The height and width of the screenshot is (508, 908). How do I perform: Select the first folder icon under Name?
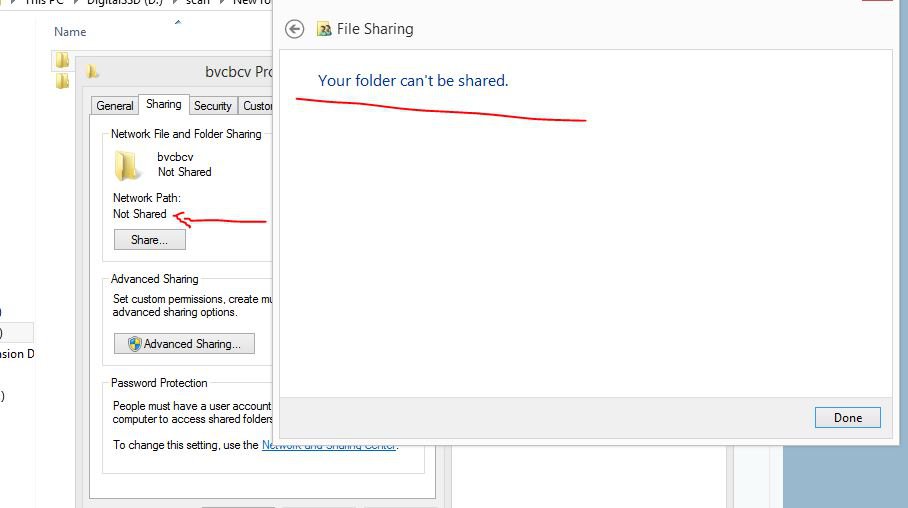pyautogui.click(x=62, y=61)
